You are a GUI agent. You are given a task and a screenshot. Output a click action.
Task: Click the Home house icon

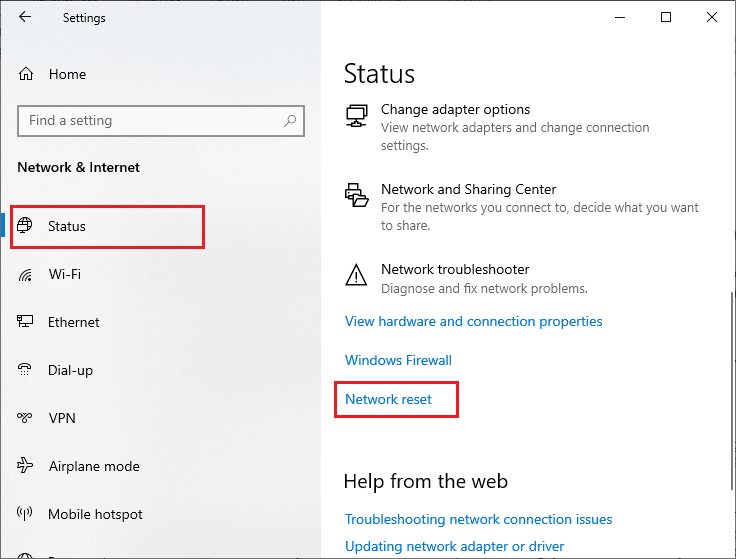[26, 74]
